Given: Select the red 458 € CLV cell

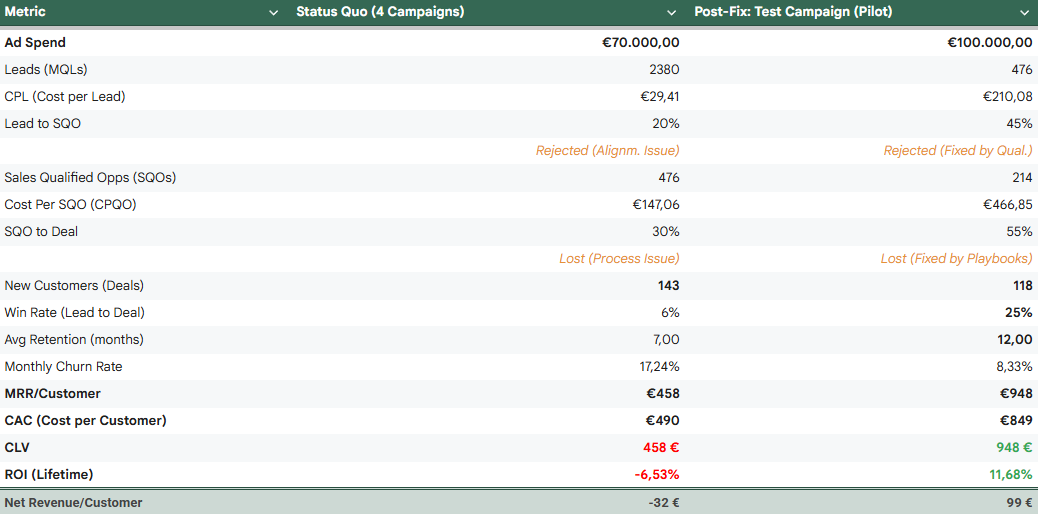Looking at the screenshot, I should [661, 448].
